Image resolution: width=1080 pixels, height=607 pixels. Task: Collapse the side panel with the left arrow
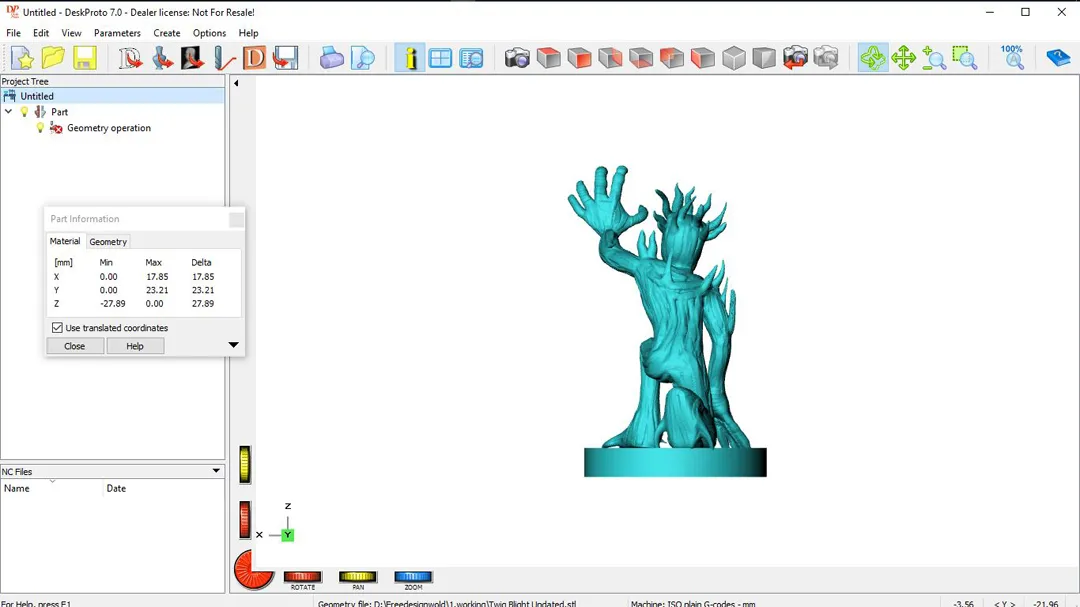click(x=236, y=83)
